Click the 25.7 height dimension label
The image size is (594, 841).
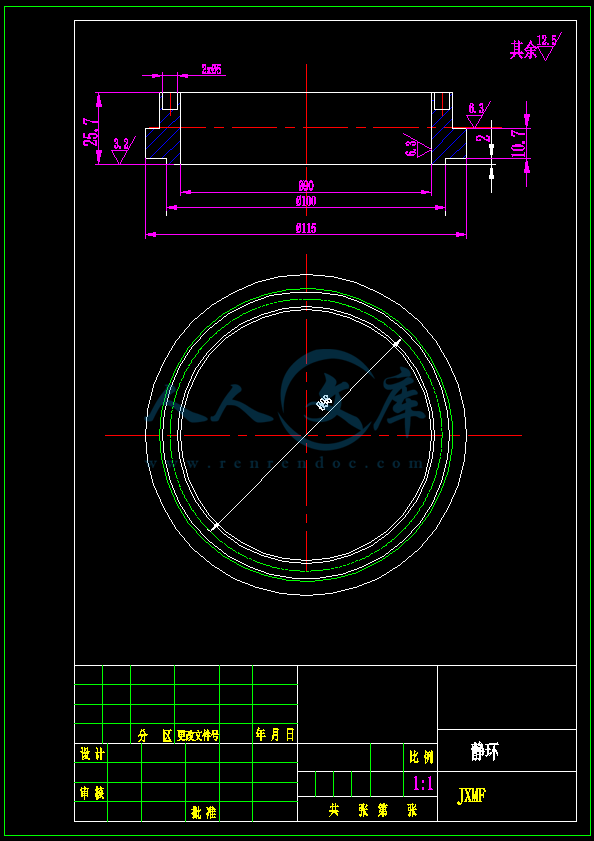click(x=90, y=132)
